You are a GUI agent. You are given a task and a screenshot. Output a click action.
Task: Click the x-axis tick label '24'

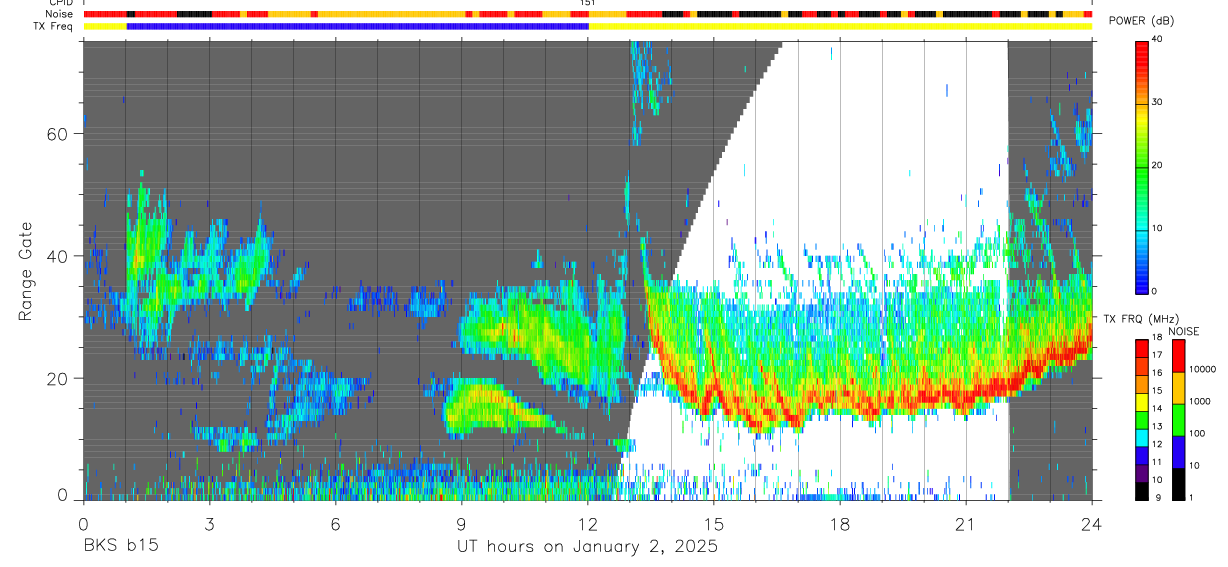coord(1091,524)
